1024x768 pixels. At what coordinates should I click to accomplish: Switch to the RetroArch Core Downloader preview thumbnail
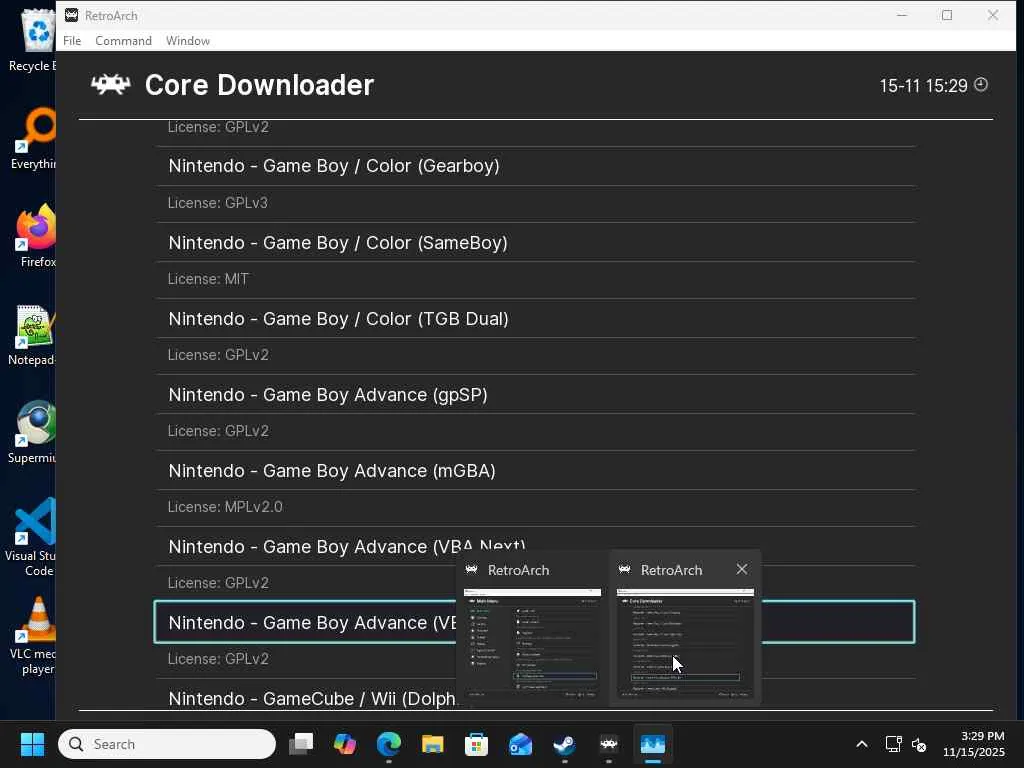[685, 643]
